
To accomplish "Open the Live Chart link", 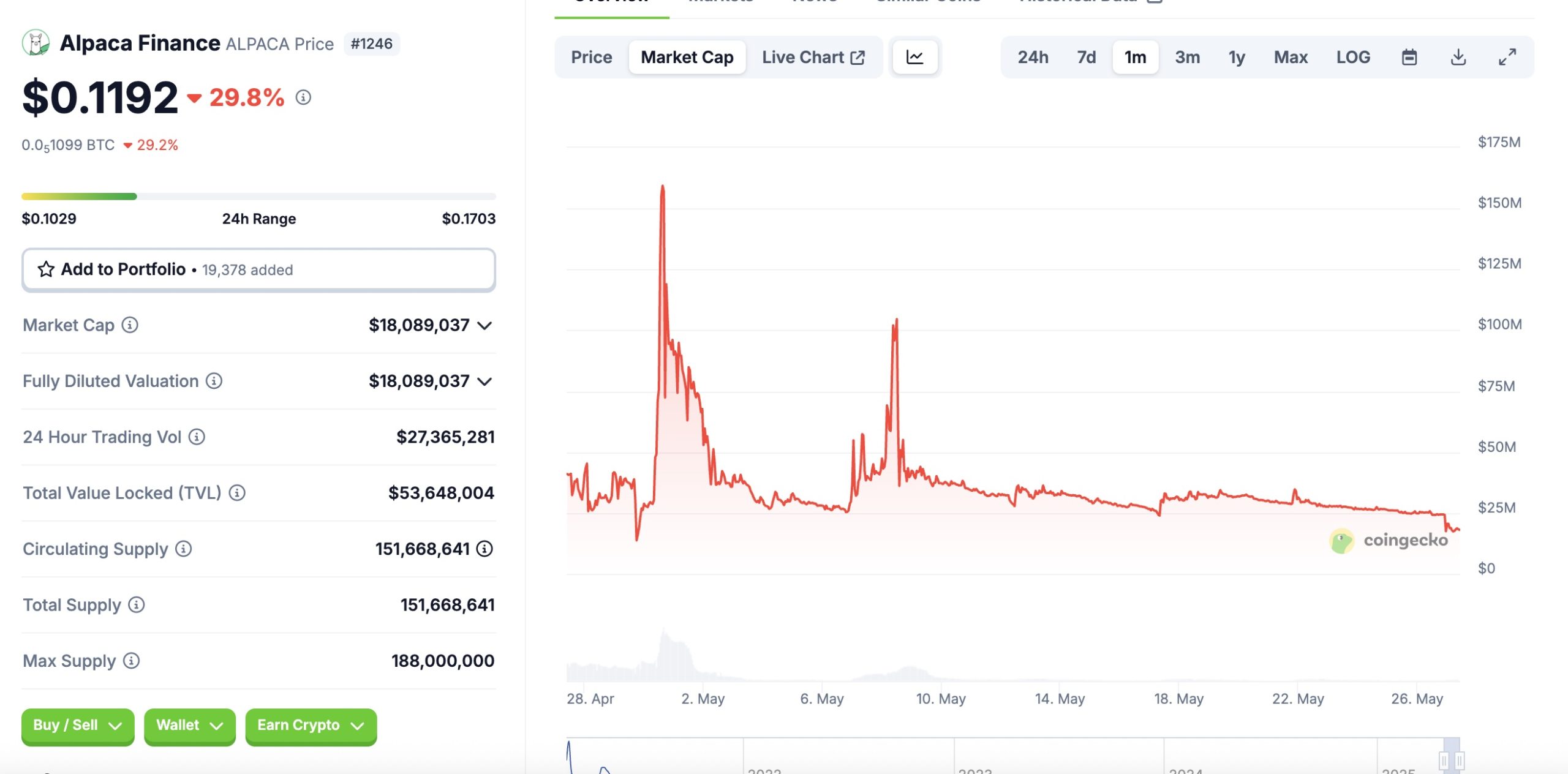I will (x=813, y=57).
